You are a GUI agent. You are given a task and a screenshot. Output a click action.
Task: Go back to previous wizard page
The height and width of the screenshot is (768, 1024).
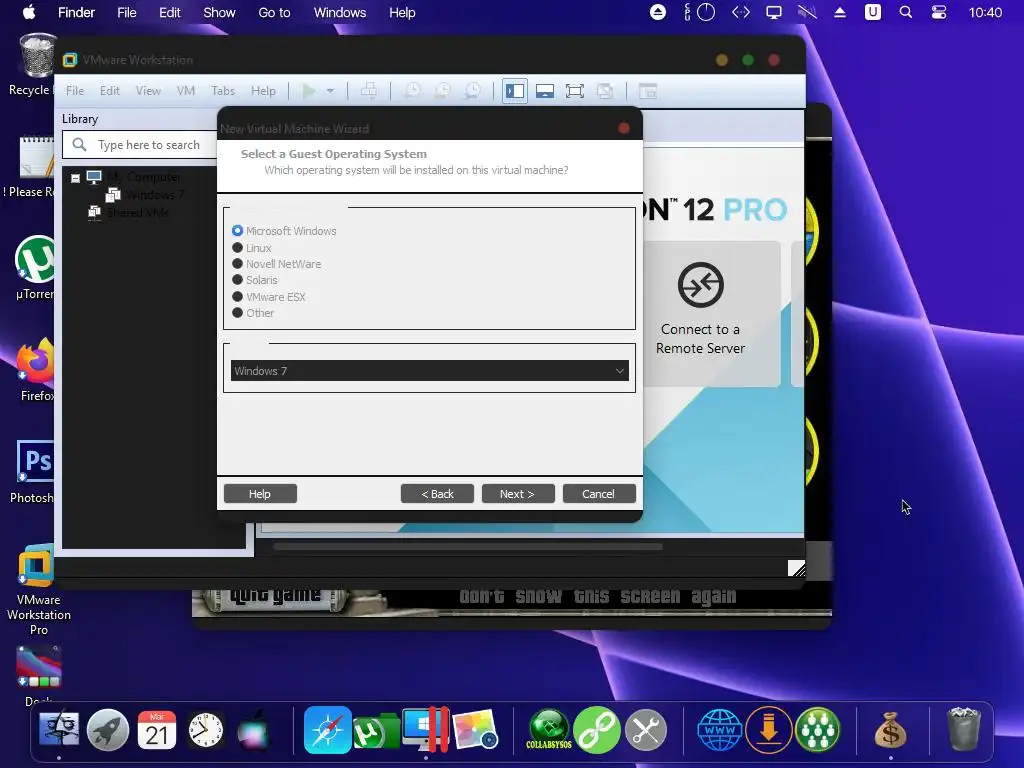437,494
